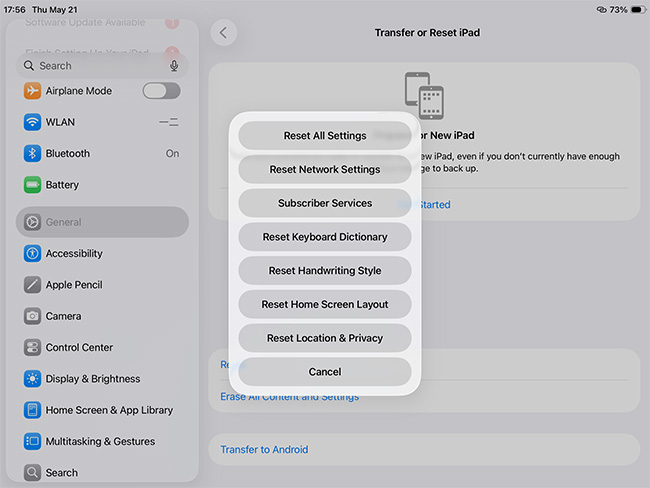The image size is (650, 488).
Task: Tap the Multitasking & Gestures icon
Action: click(x=32, y=441)
